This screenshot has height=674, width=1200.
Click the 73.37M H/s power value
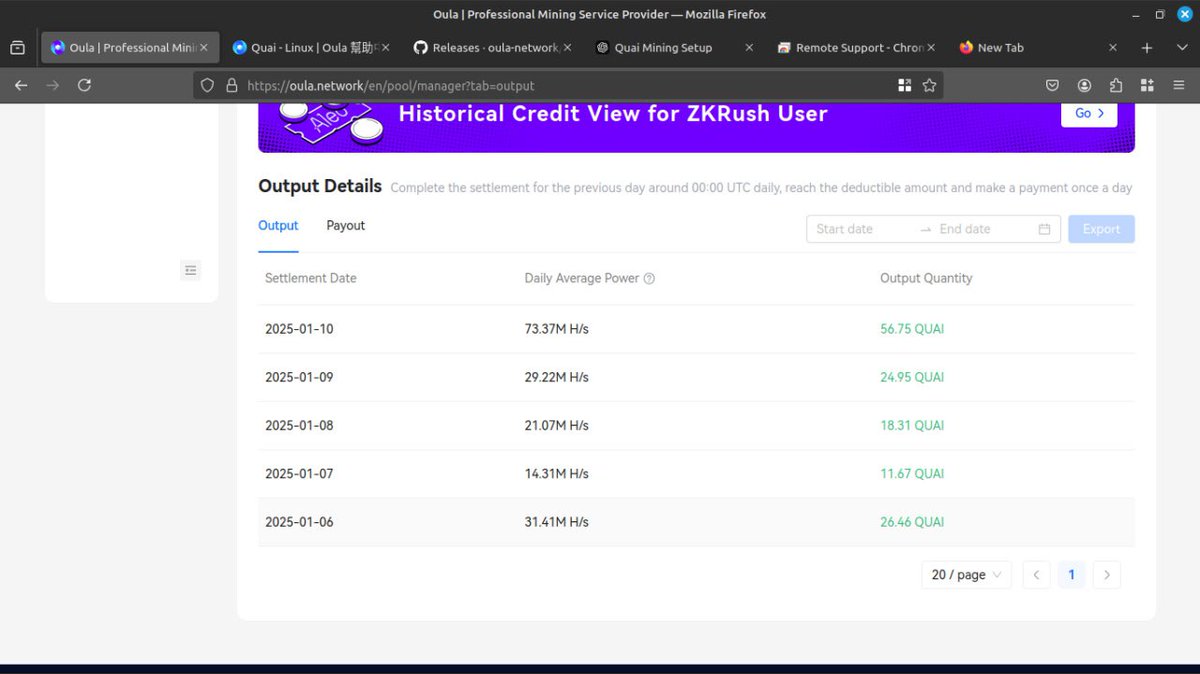(x=557, y=329)
